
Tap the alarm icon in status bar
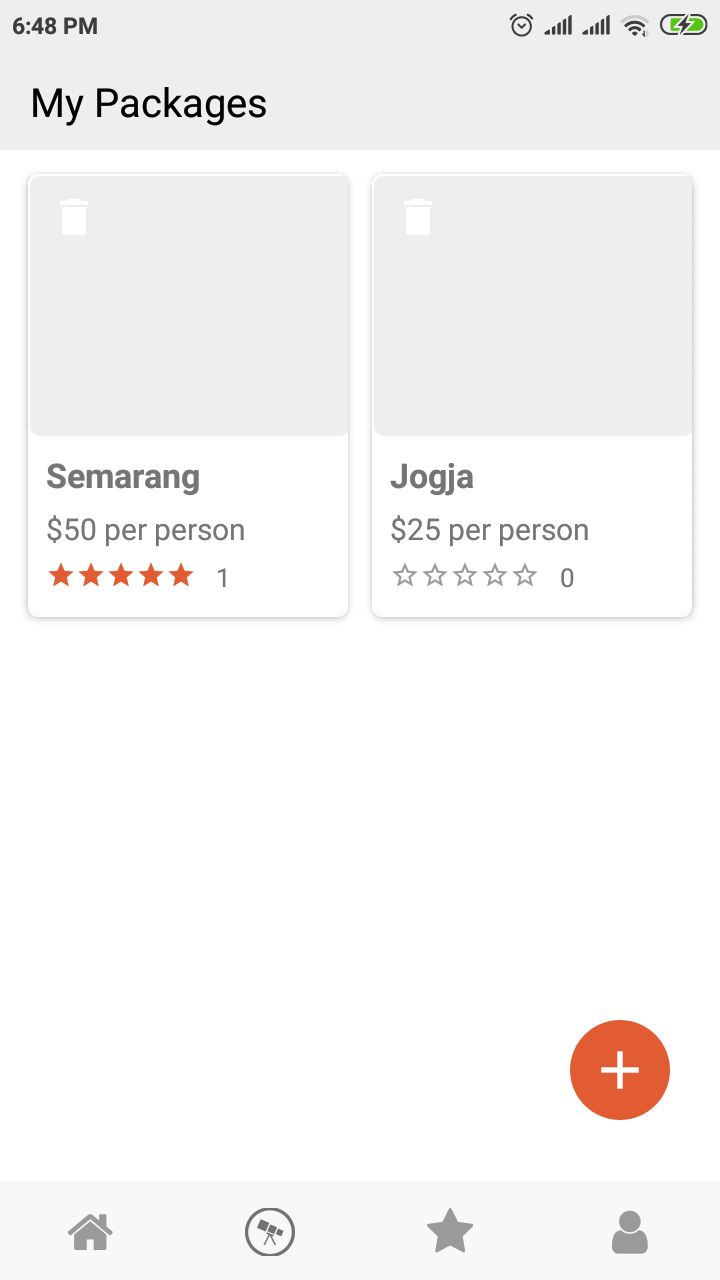(x=522, y=26)
